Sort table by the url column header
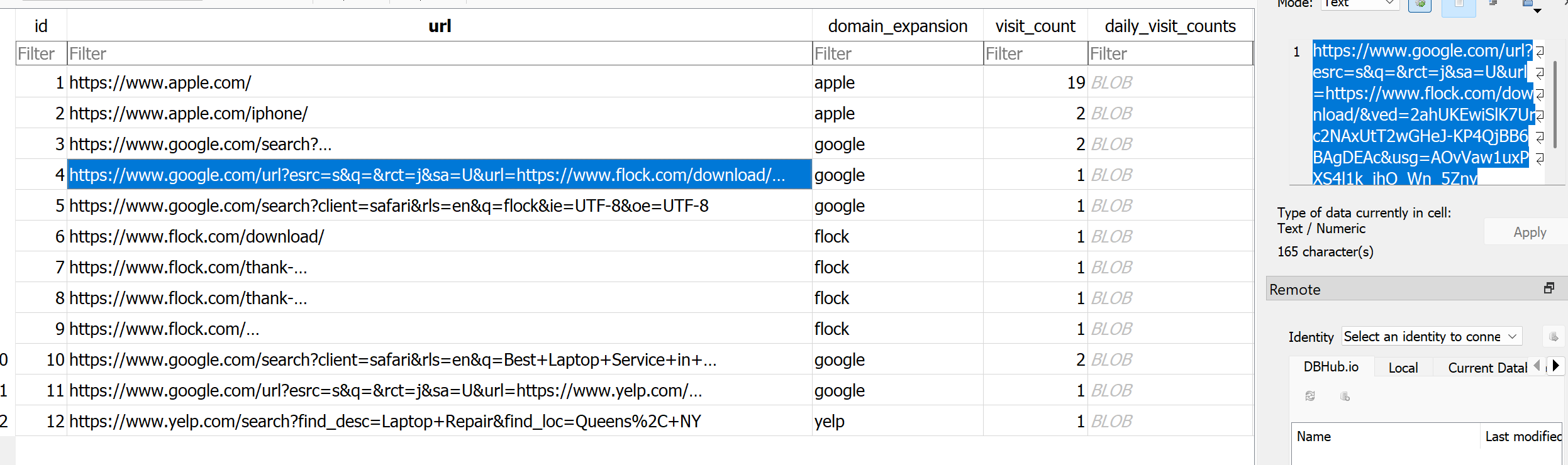This screenshot has height=465, width=1568. 440,26
